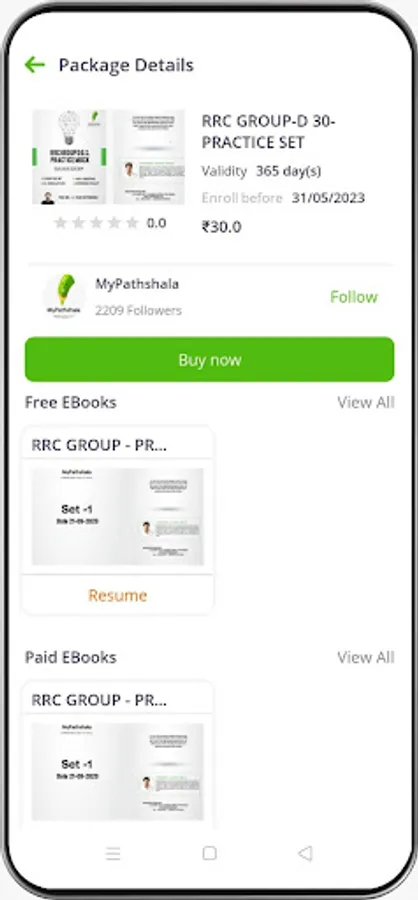The image size is (418, 900).
Task: Tap the Android home square icon
Action: [210, 854]
